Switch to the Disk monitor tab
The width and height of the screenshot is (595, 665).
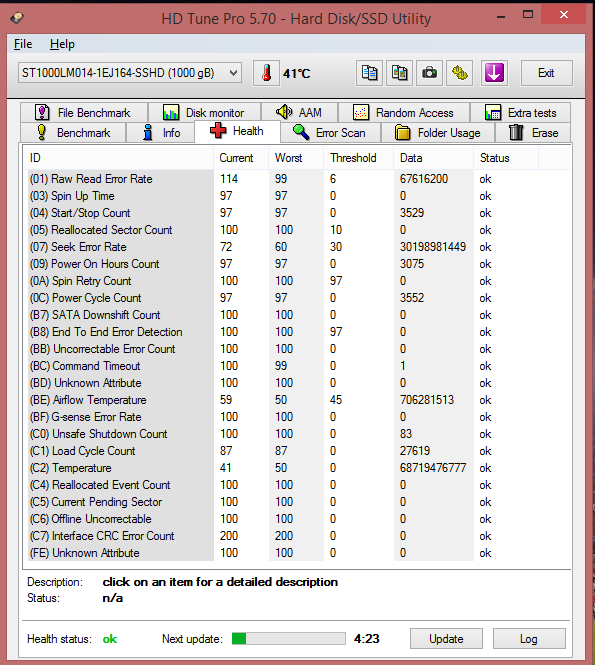click(x=204, y=113)
